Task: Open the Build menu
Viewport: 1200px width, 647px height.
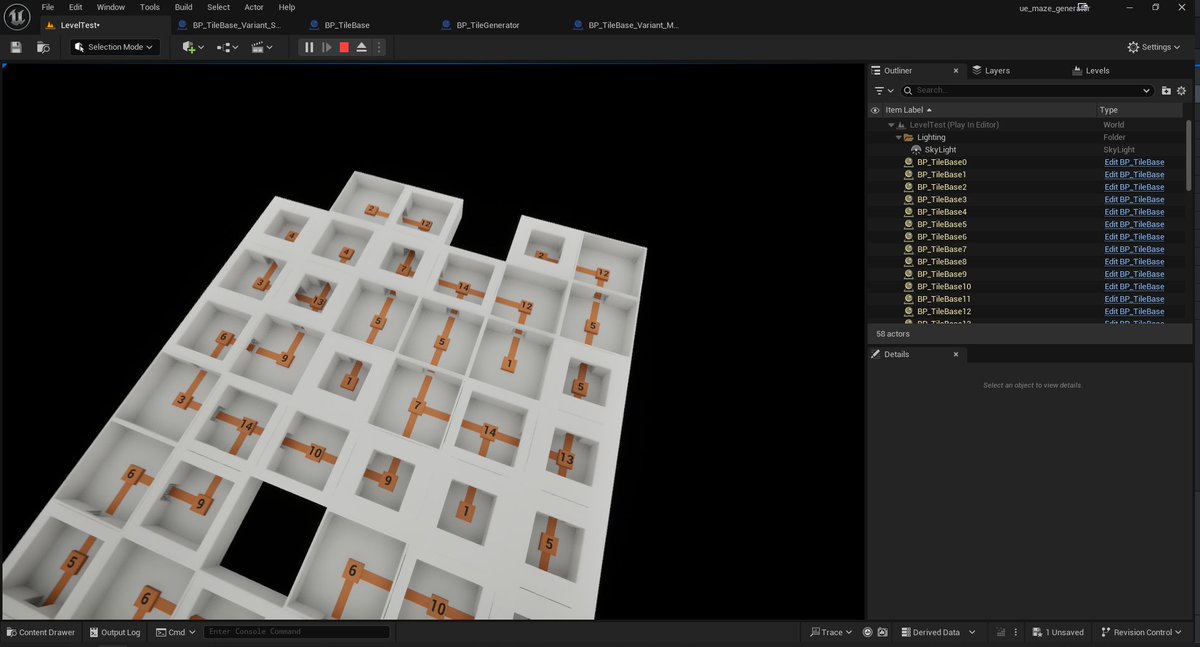Action: coord(183,7)
